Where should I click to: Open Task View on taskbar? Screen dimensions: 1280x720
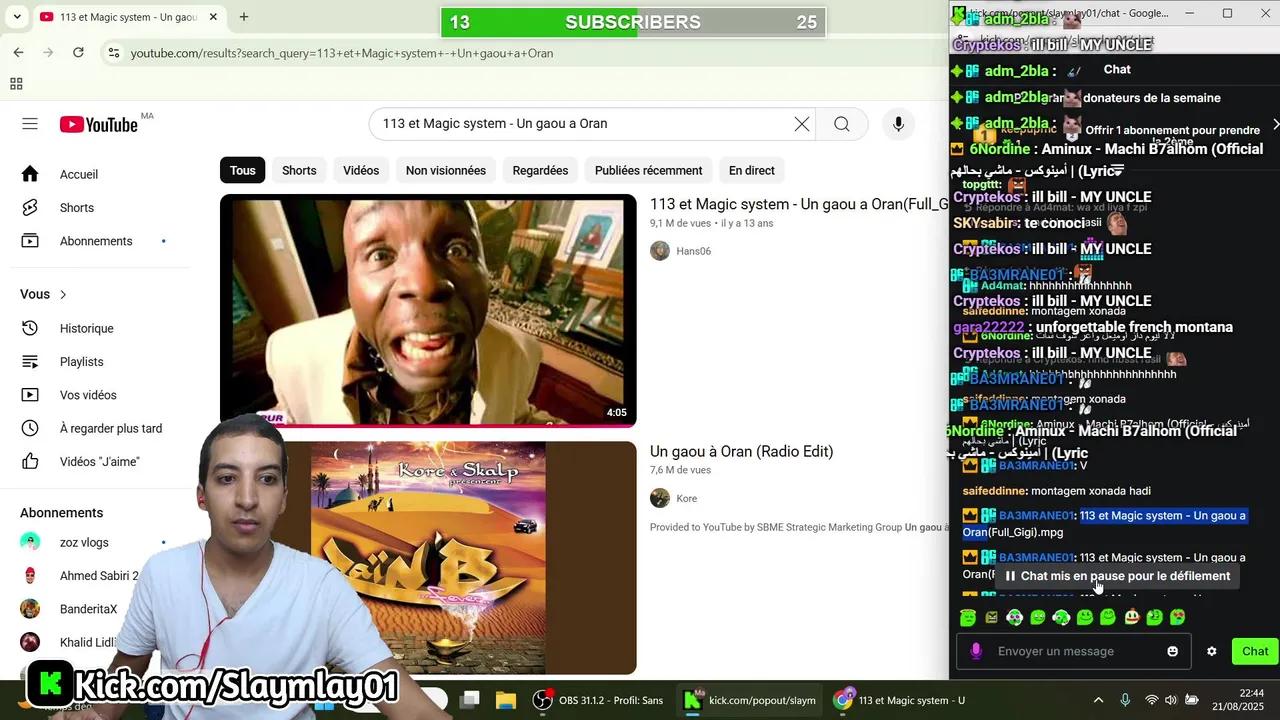pyautogui.click(x=470, y=700)
